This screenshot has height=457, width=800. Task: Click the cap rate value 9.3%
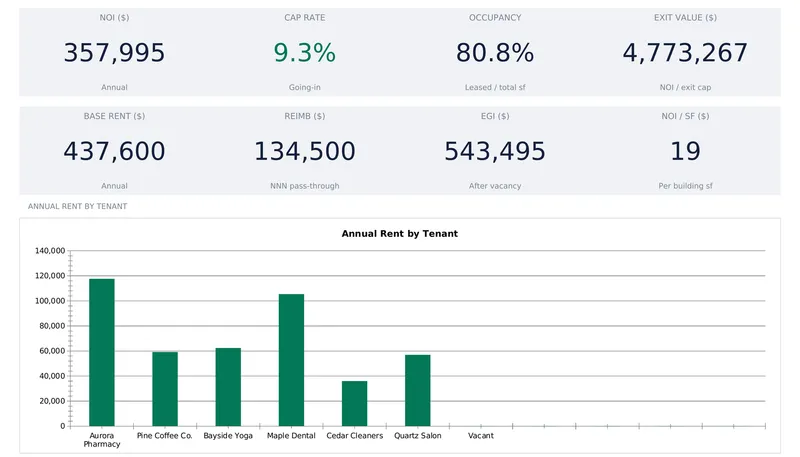click(305, 53)
